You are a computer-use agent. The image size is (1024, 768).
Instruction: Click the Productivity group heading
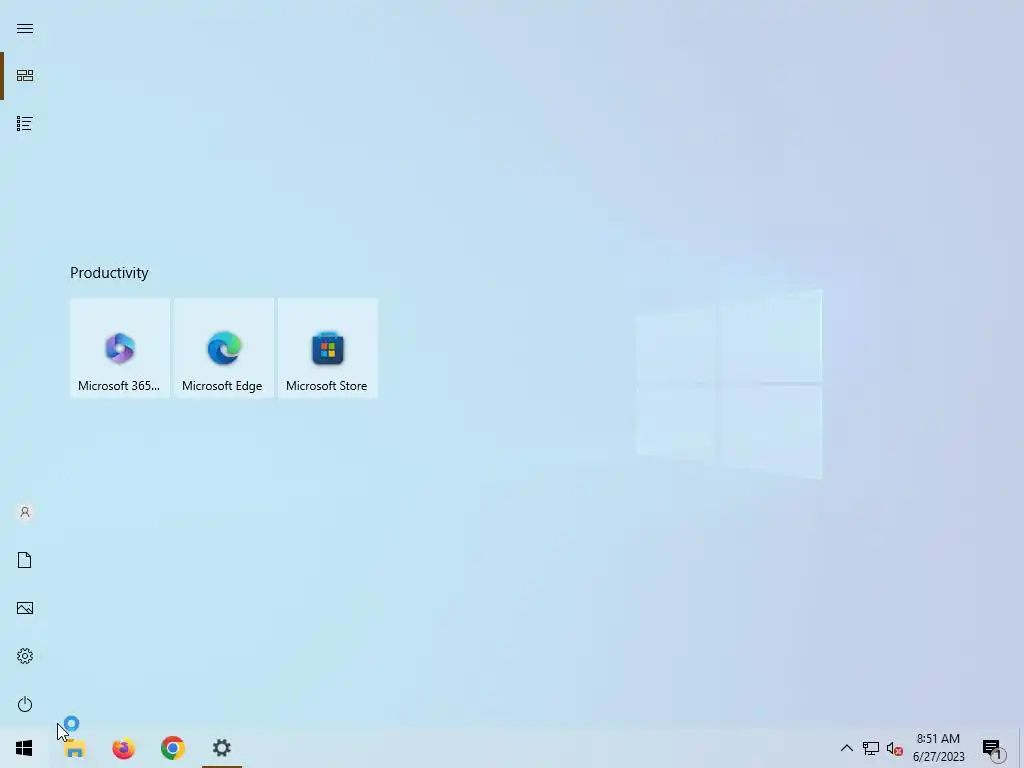[x=109, y=273]
